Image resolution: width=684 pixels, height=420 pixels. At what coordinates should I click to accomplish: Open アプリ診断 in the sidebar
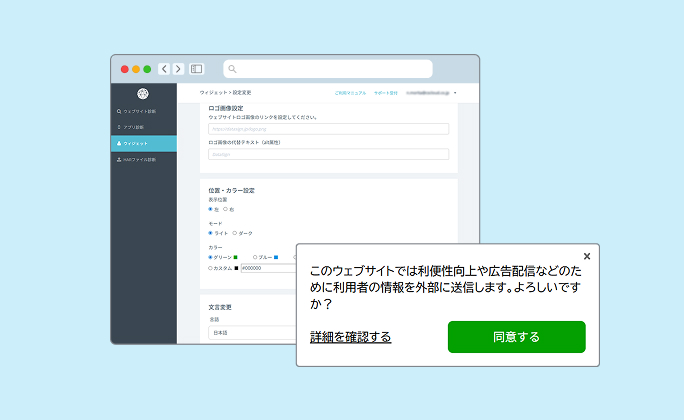point(130,127)
